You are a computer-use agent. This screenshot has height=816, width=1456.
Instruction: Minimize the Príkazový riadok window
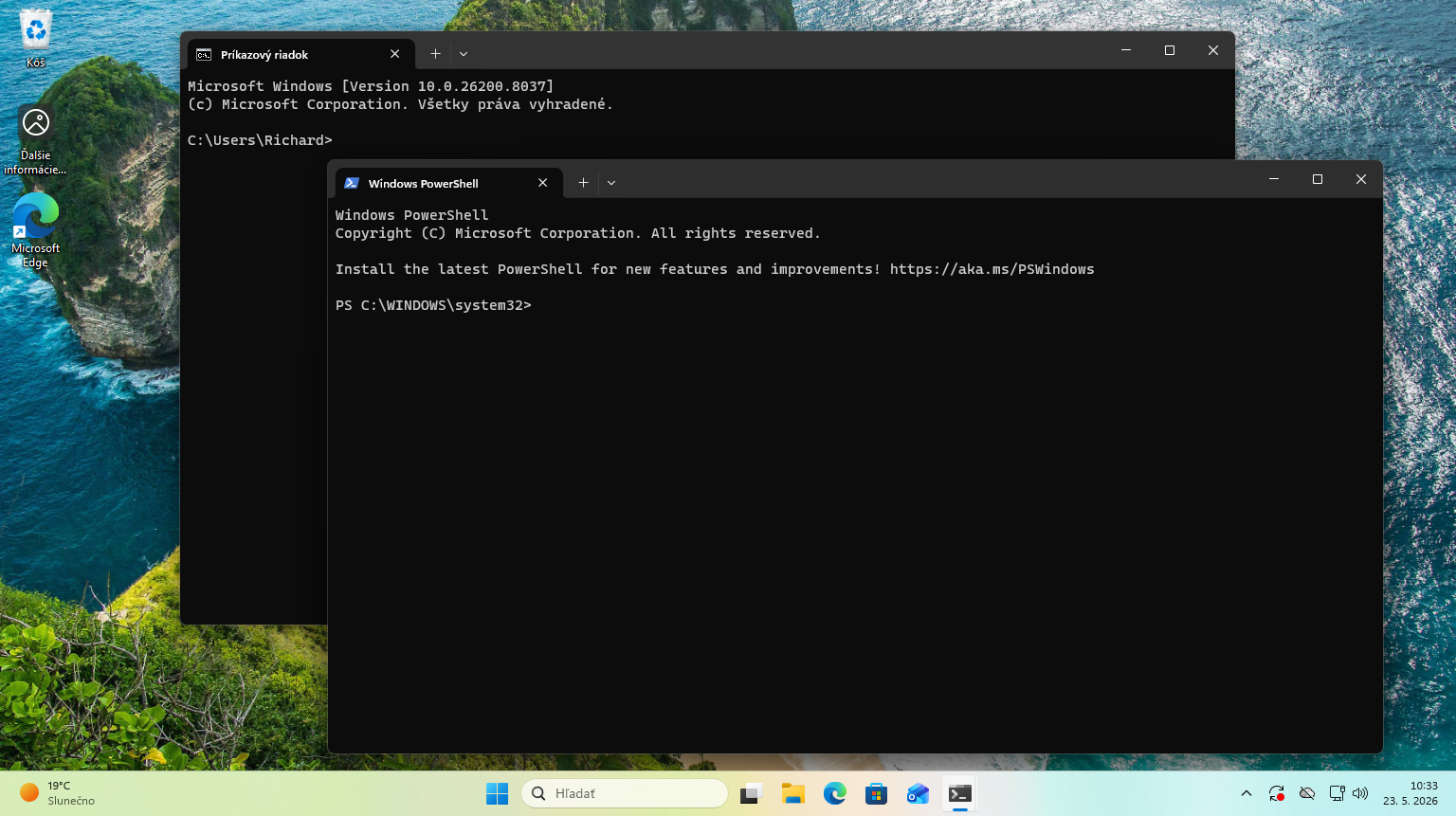coord(1126,50)
